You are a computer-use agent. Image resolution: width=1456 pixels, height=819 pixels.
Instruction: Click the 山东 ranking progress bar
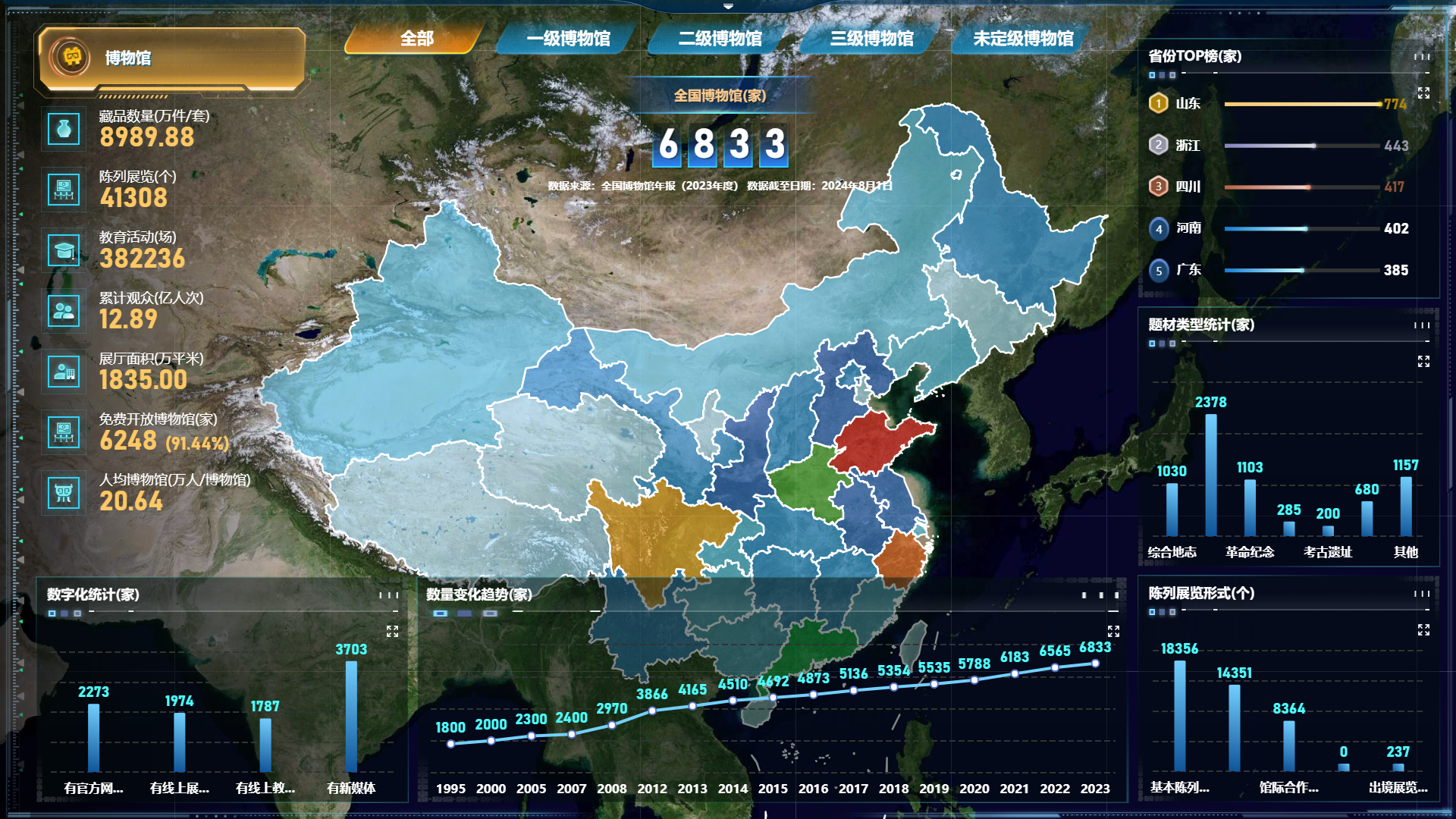click(x=1301, y=104)
